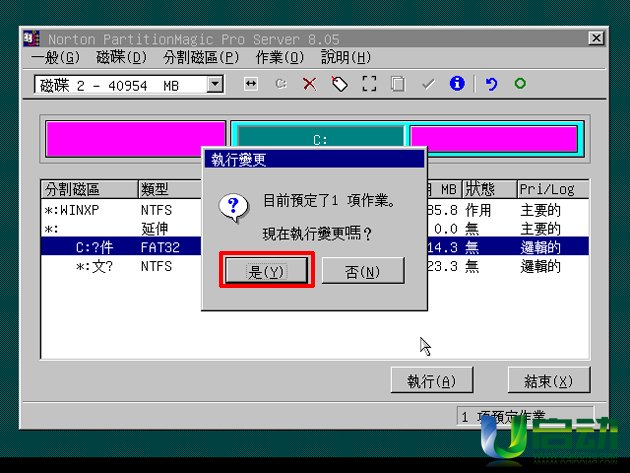Open the 一般(G) menu
This screenshot has width=630, height=473.
(55, 58)
